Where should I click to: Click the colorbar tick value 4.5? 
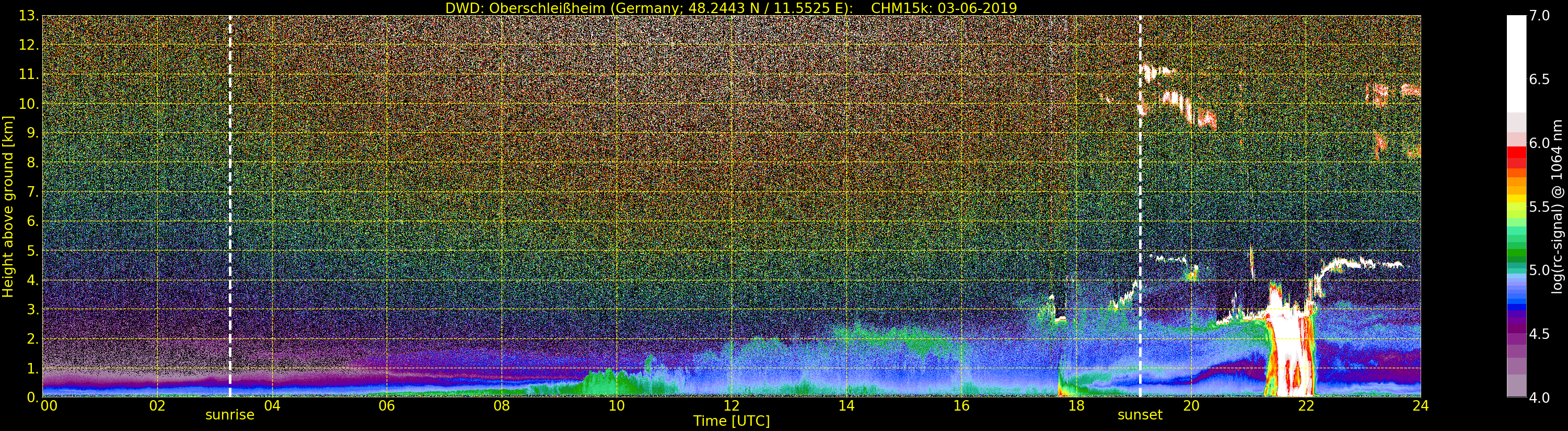pyautogui.click(x=1539, y=334)
